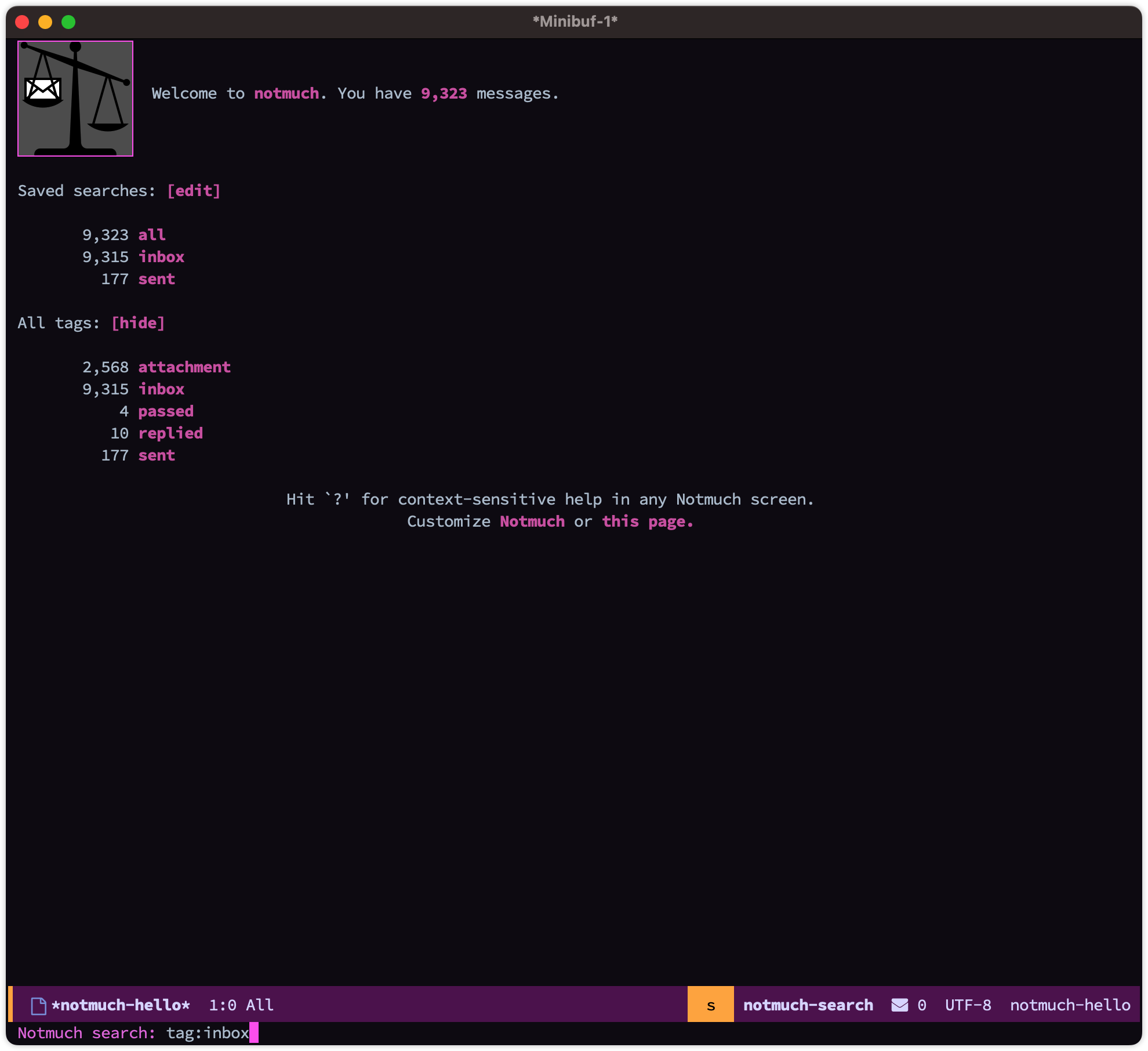Open the 'all' saved search
Image resolution: width=1148 pixels, height=1051 pixels.
(152, 235)
